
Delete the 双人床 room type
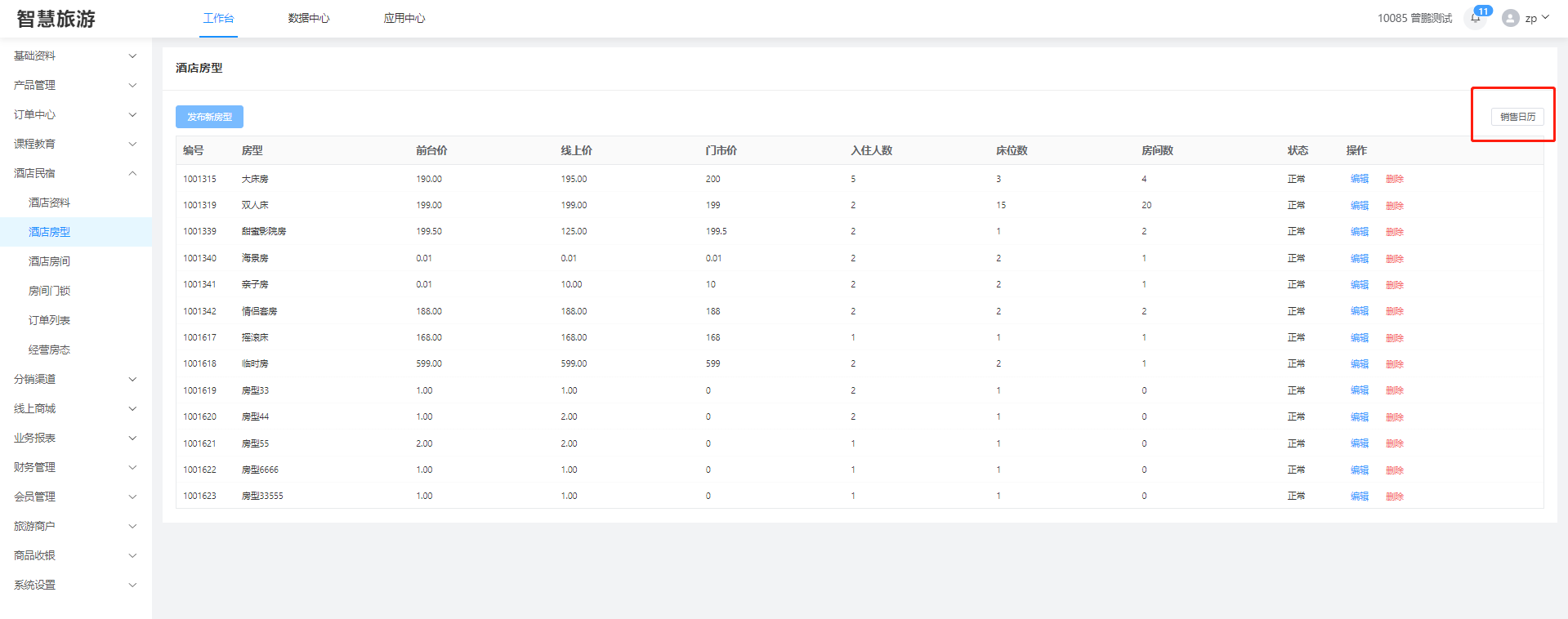pyautogui.click(x=1394, y=206)
